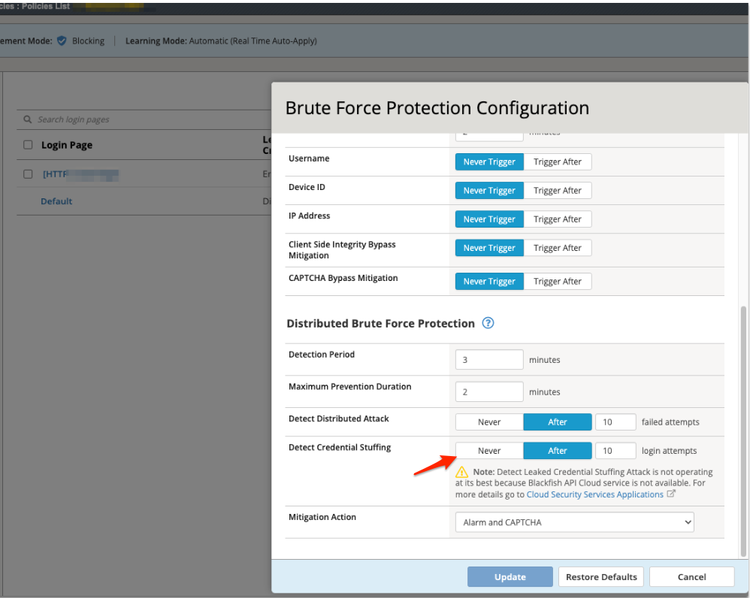Viewport: 750px width, 598px height.
Task: Set CAPTCHA Bypass Mitigation to Trigger After
Action: tap(557, 281)
